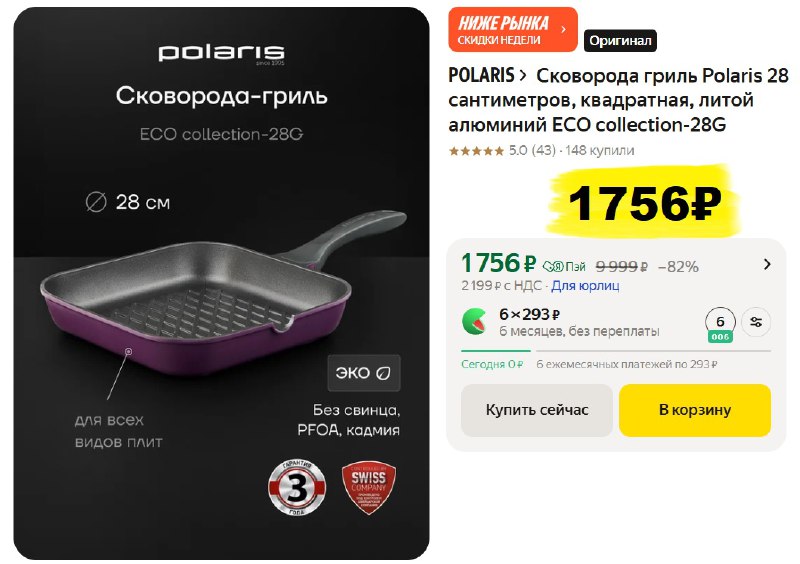
Task: Click the Swiss Company shield icon
Action: pyautogui.click(x=368, y=487)
